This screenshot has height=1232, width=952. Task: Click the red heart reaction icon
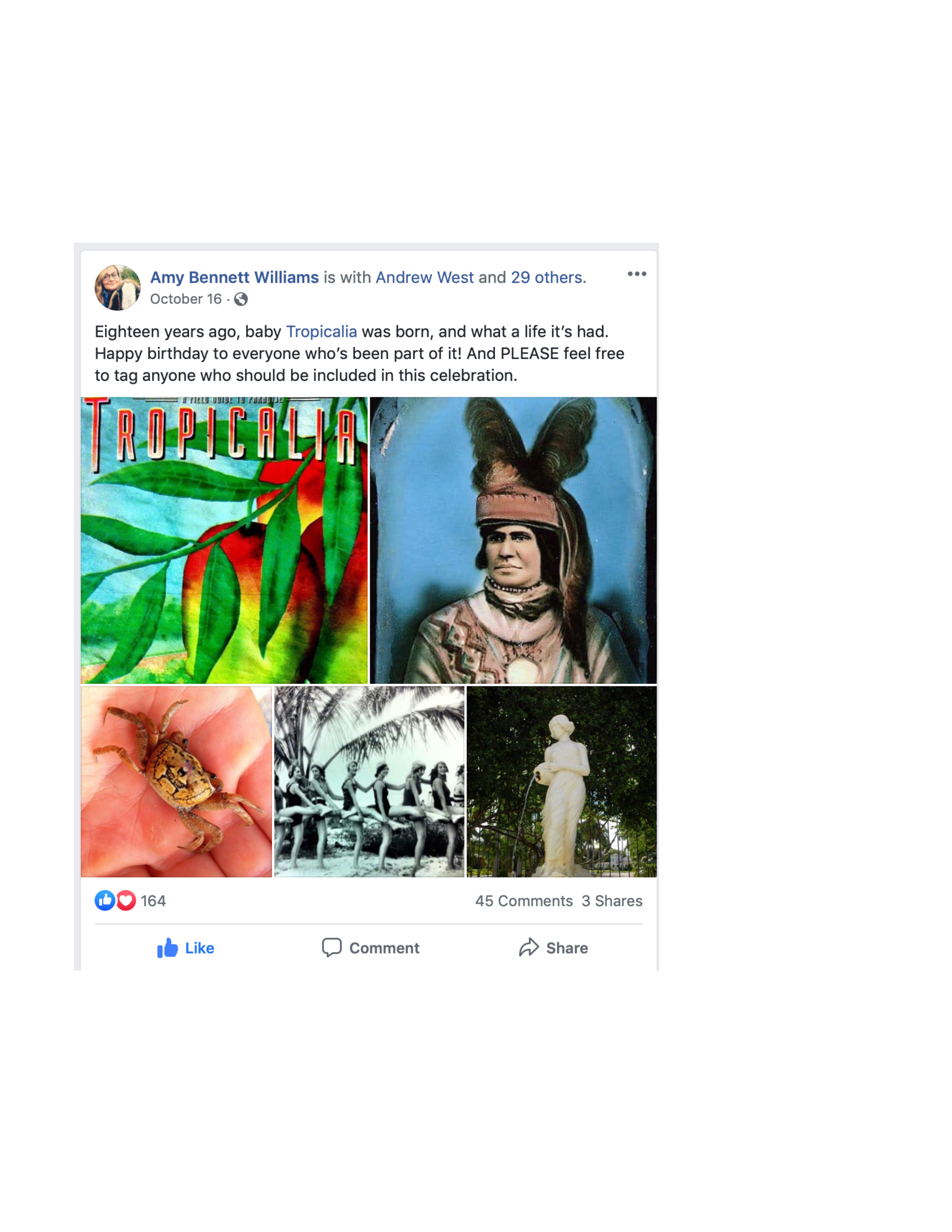[126, 900]
